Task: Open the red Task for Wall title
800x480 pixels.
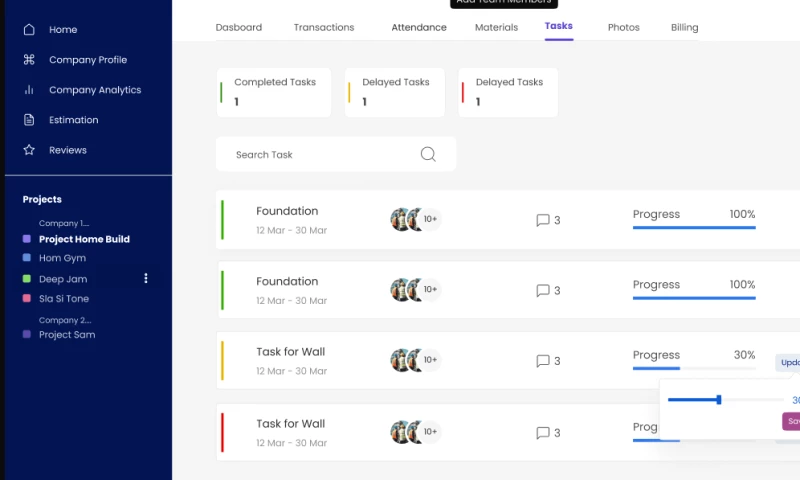Action: click(290, 424)
